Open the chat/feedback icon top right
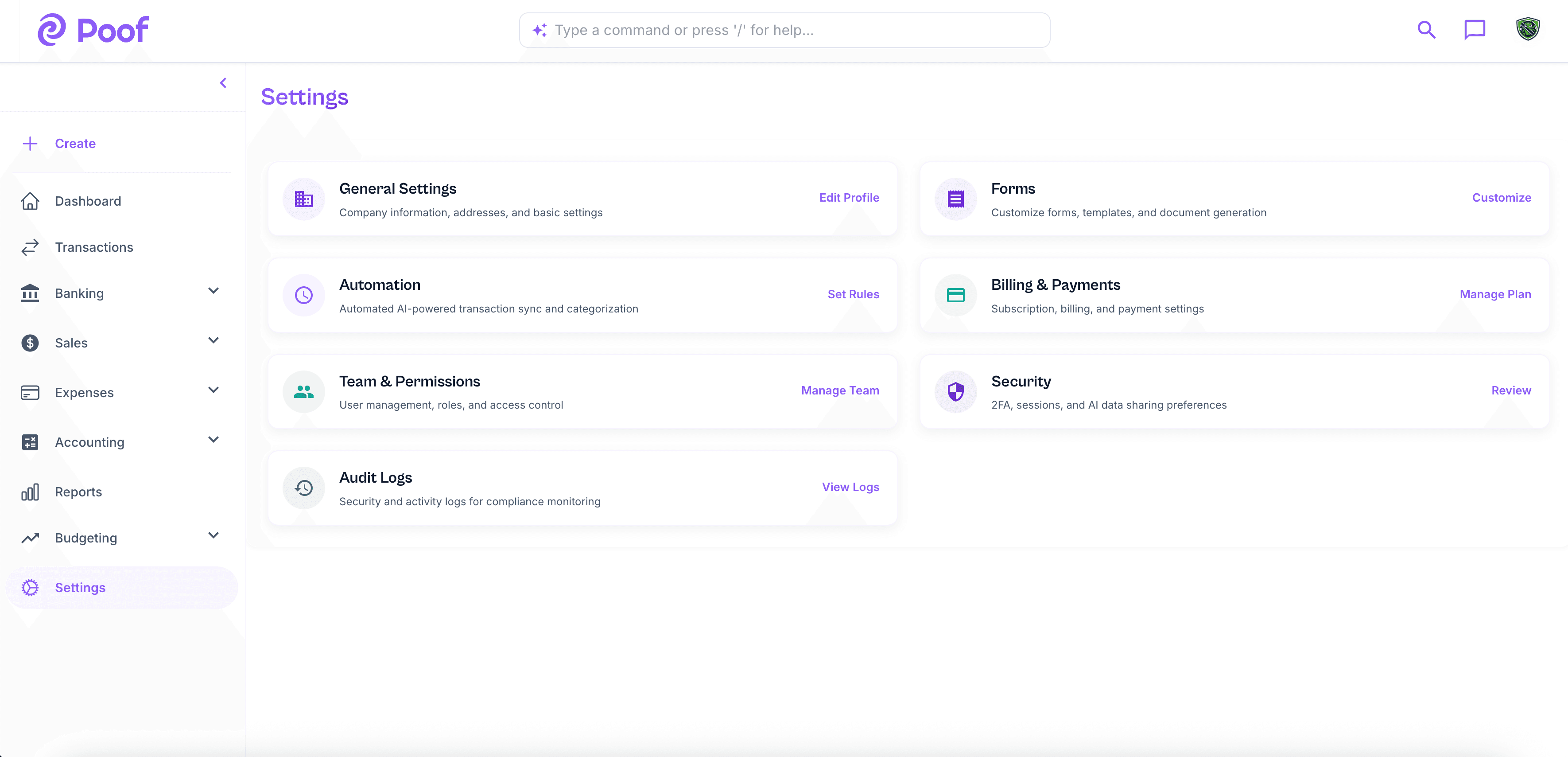The image size is (1568, 757). (1475, 29)
